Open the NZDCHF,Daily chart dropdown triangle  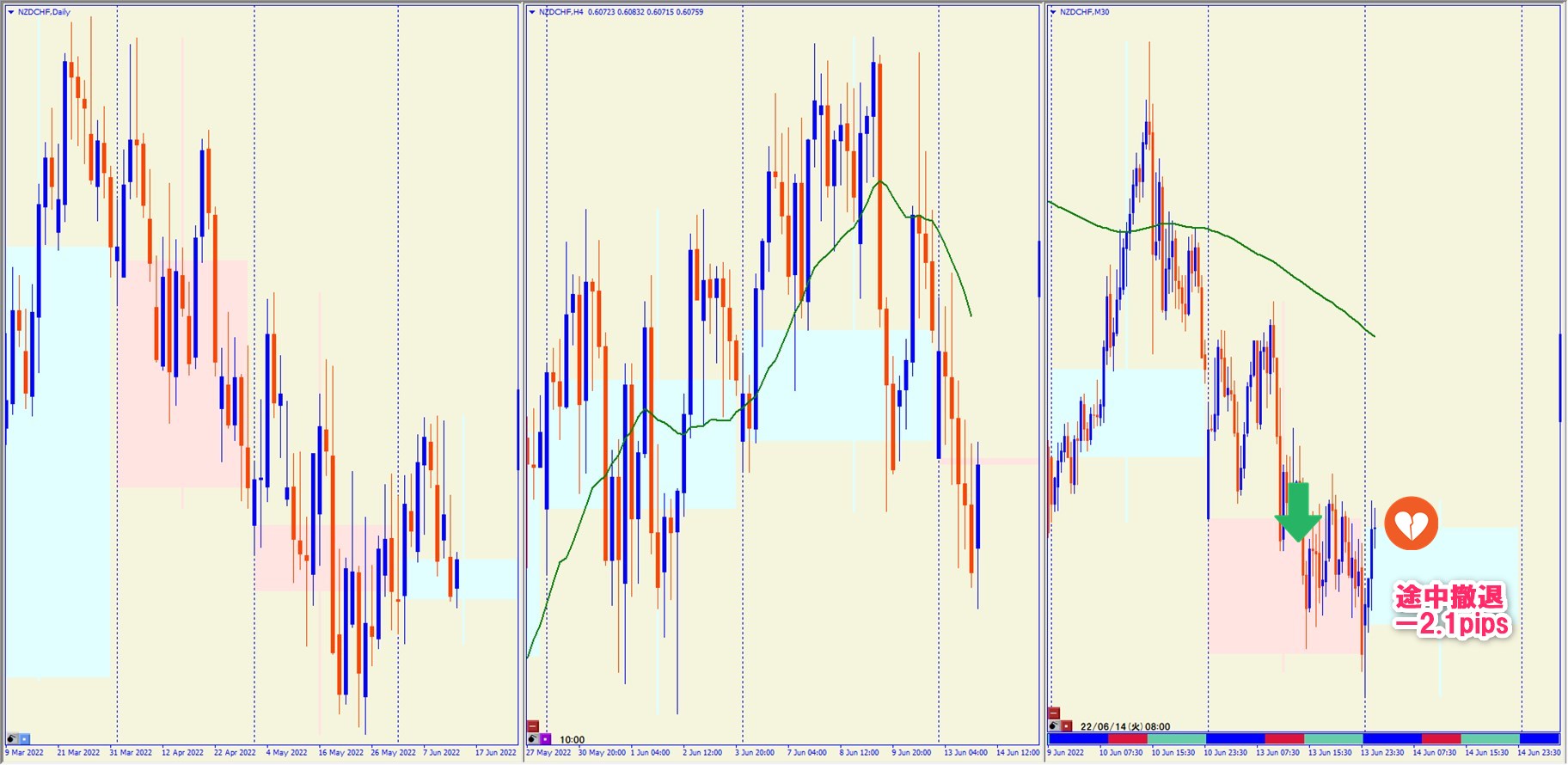coord(11,12)
